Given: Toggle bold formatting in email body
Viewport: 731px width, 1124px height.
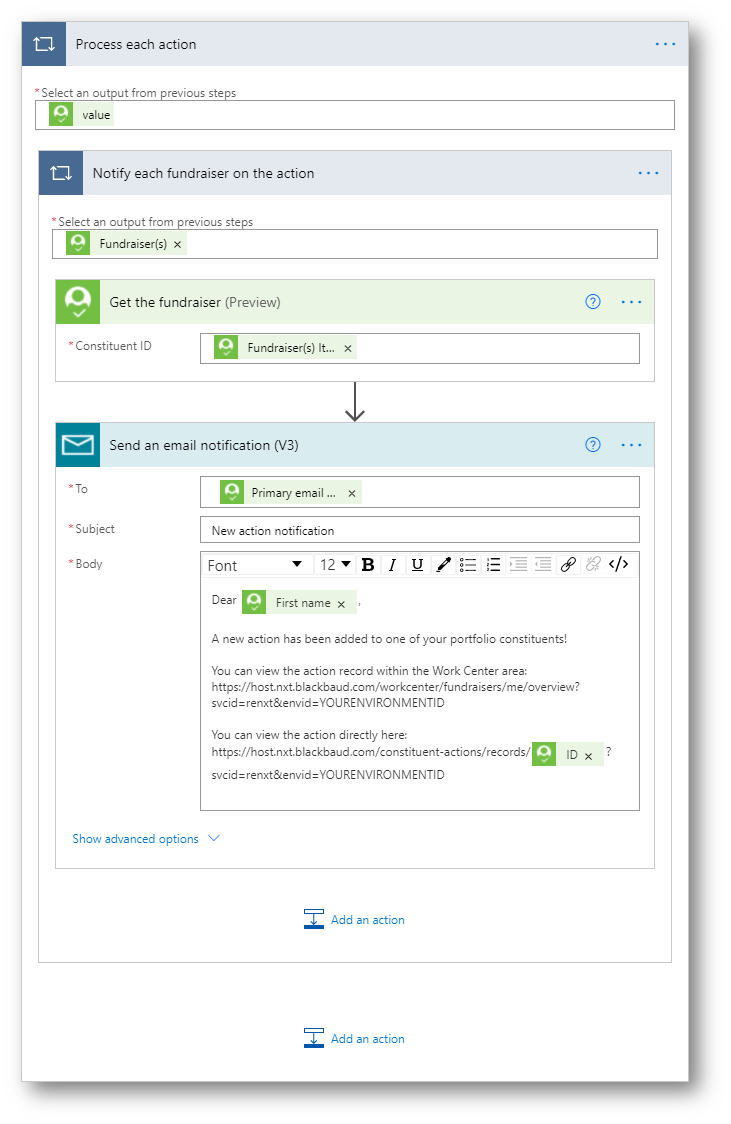Looking at the screenshot, I should (x=368, y=565).
